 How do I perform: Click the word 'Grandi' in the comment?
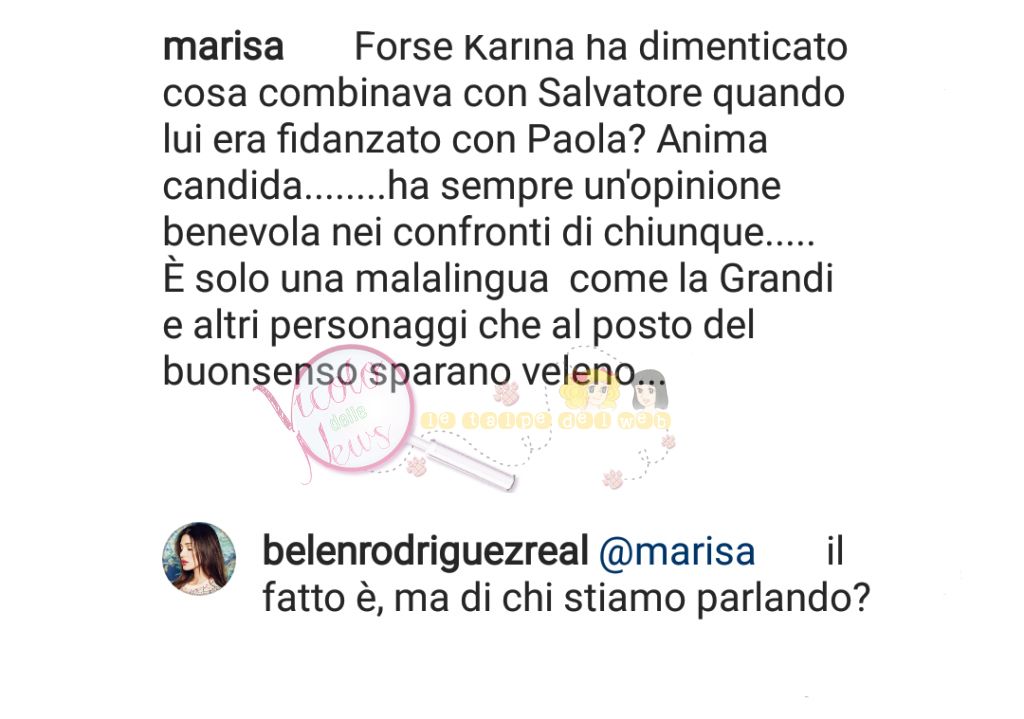[x=776, y=279]
